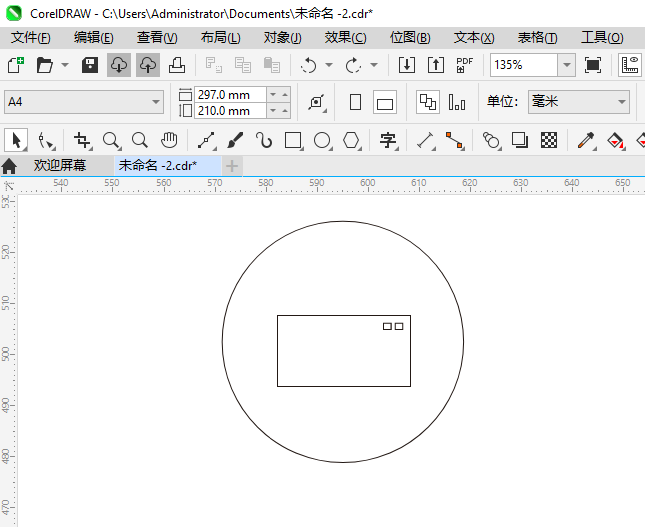The height and width of the screenshot is (527, 645).
Task: Select the Pan hand tool
Action: coord(169,140)
